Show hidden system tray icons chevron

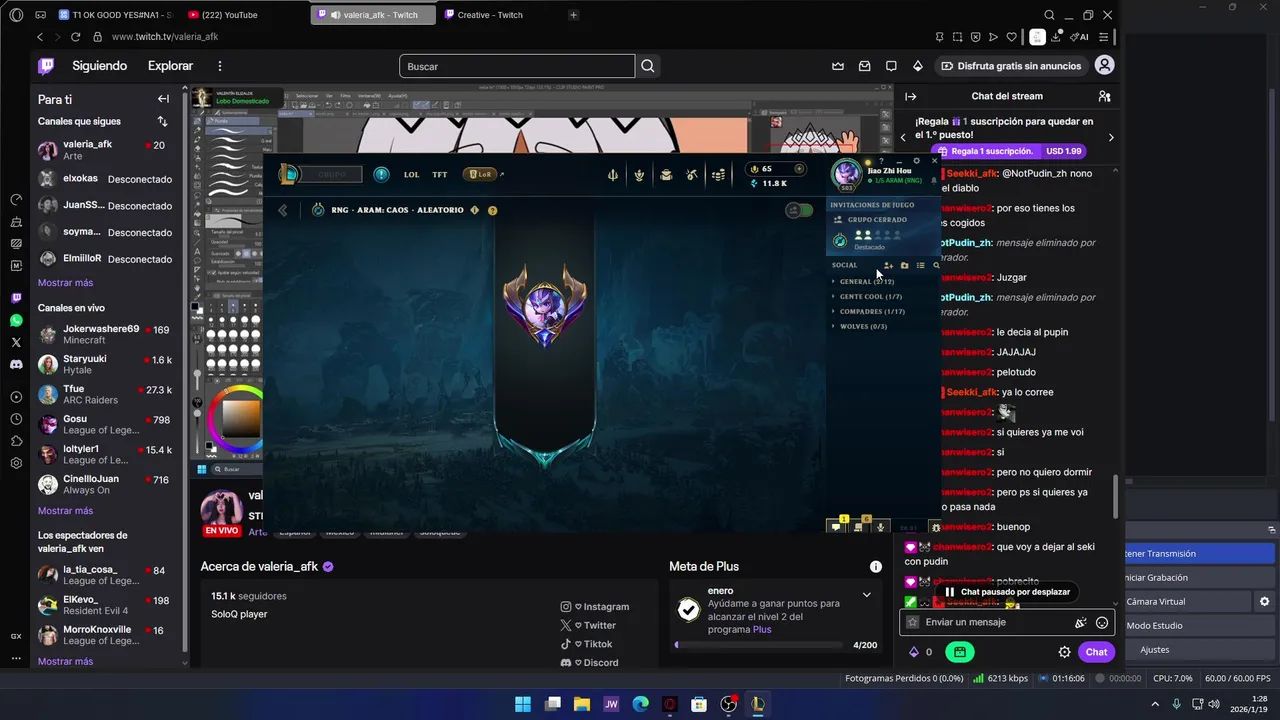1154,704
